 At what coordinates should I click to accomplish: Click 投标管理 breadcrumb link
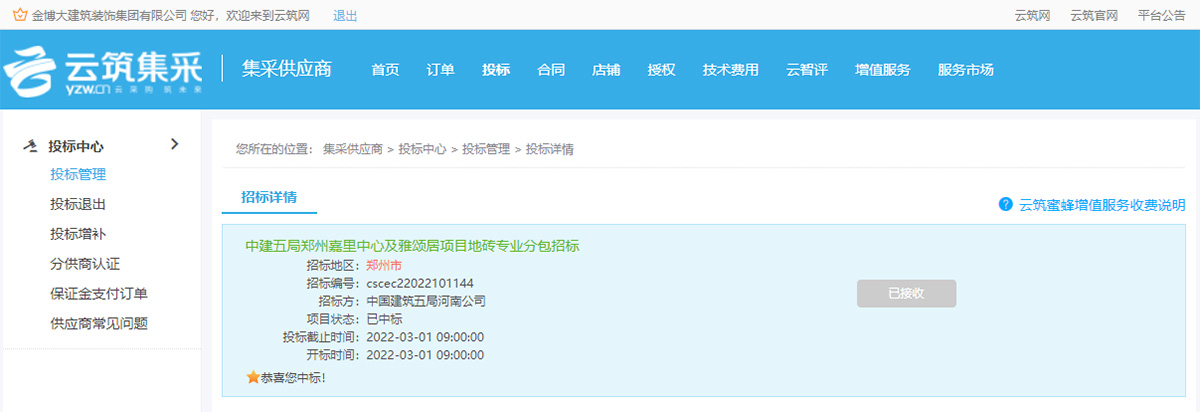coord(486,149)
